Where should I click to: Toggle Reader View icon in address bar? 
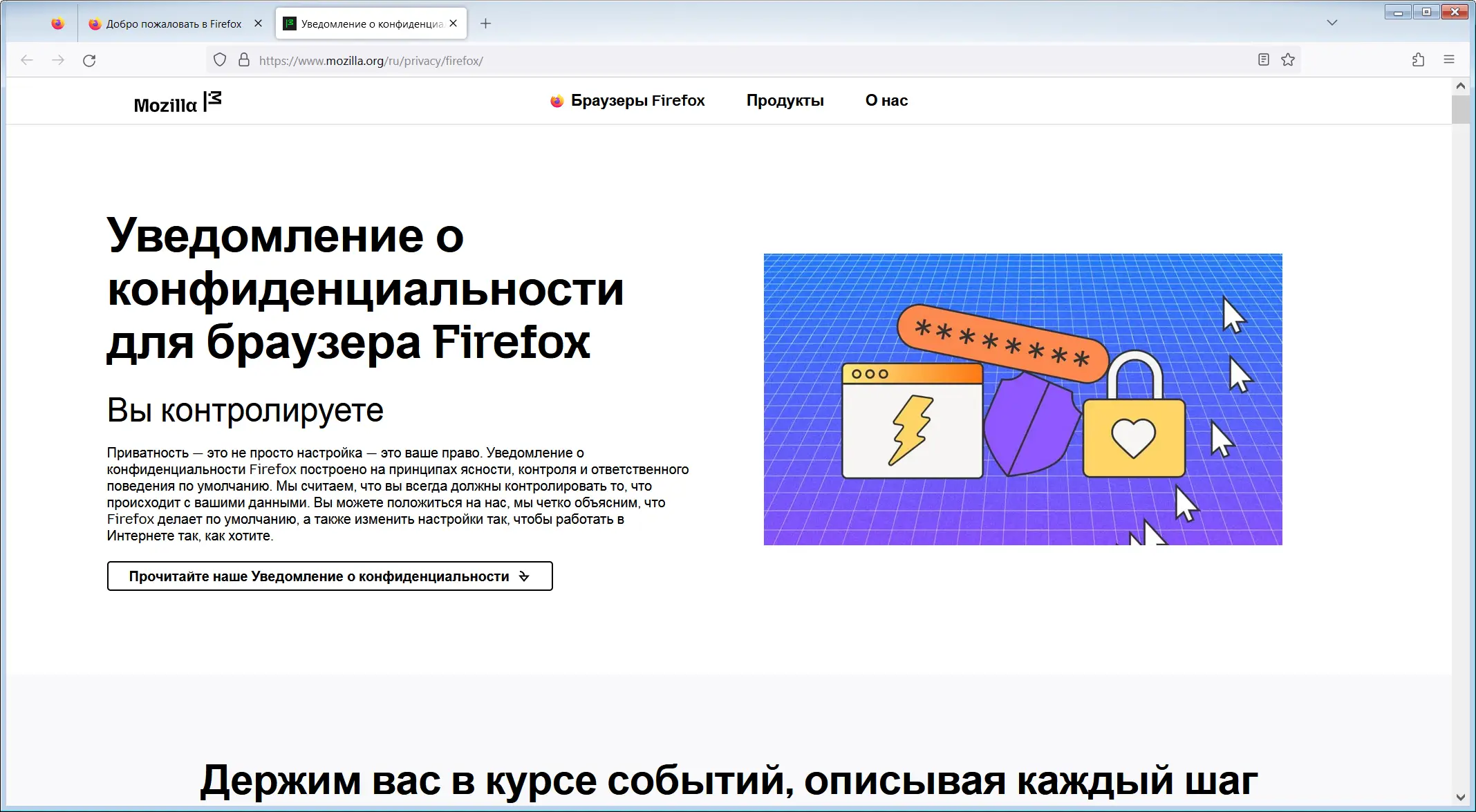(x=1263, y=60)
